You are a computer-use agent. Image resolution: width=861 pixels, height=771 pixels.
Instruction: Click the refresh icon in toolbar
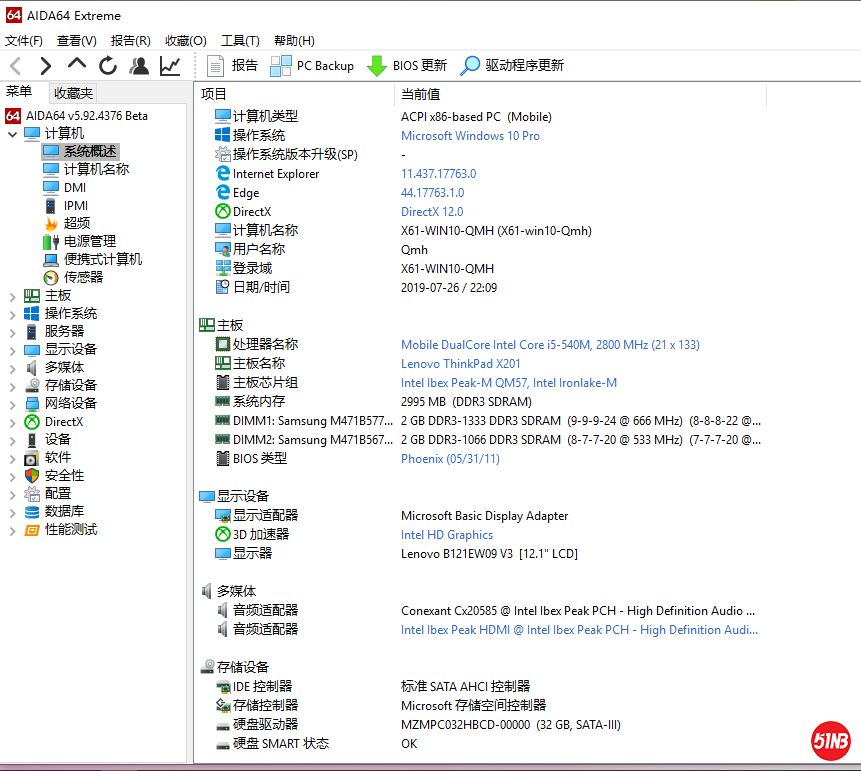pyautogui.click(x=108, y=66)
